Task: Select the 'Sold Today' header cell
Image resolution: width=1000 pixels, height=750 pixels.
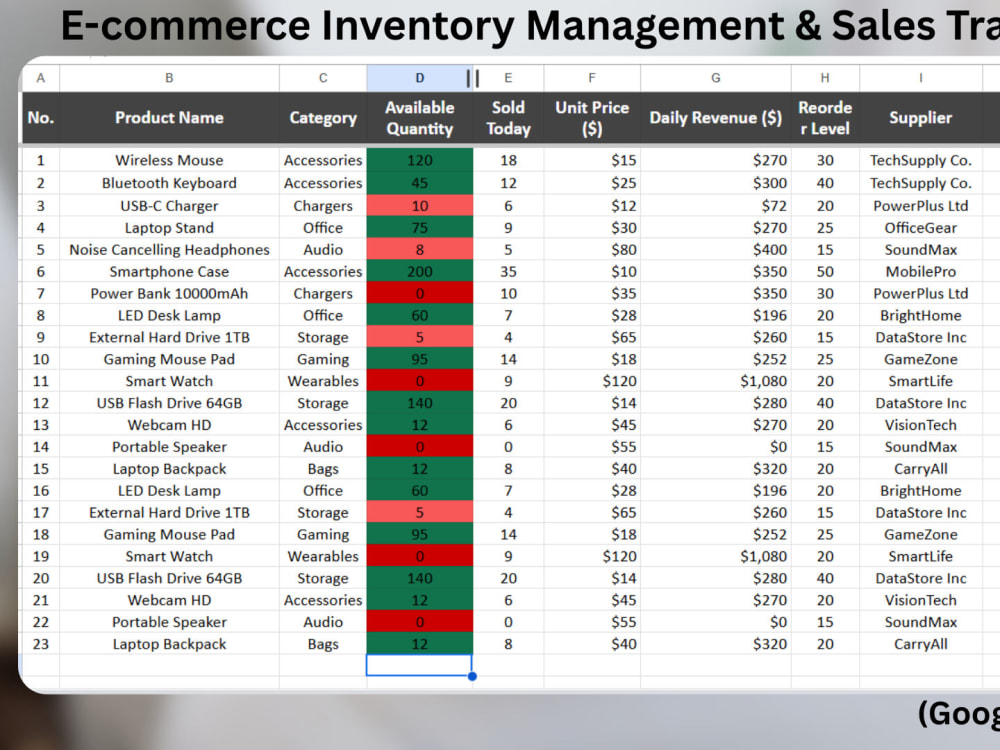Action: tap(508, 118)
